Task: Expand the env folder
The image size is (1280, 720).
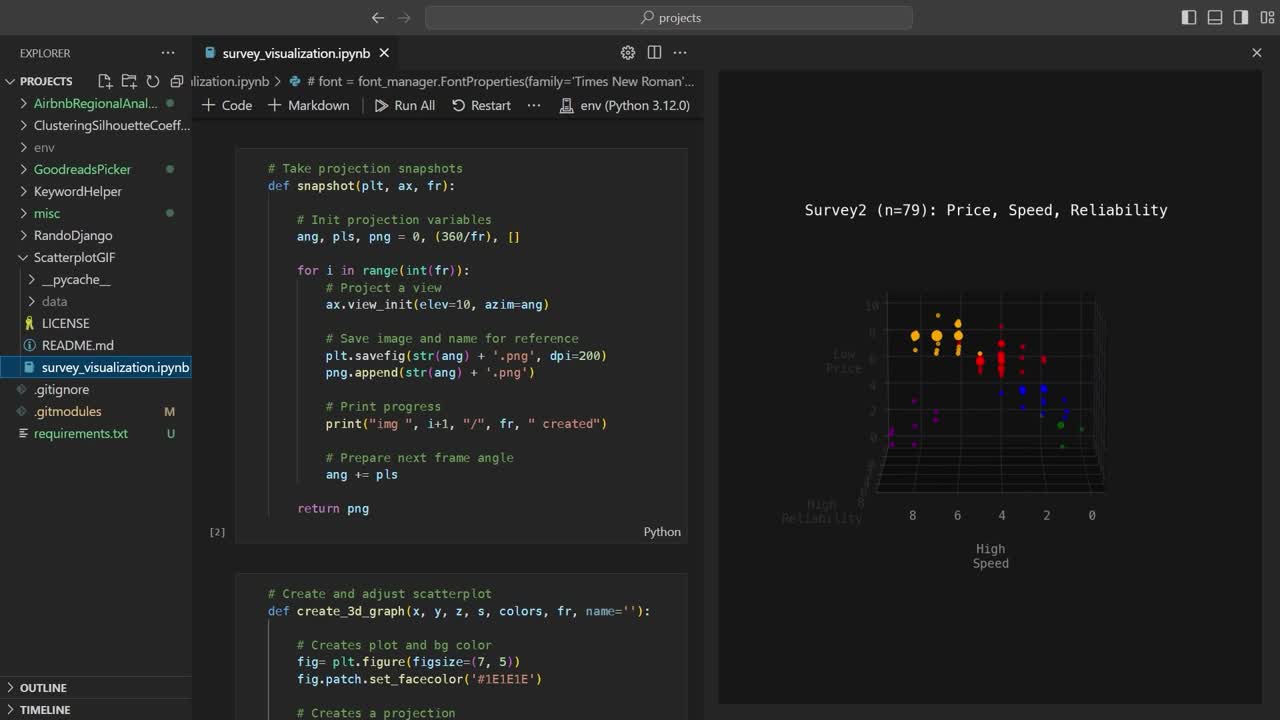Action: pos(96,147)
